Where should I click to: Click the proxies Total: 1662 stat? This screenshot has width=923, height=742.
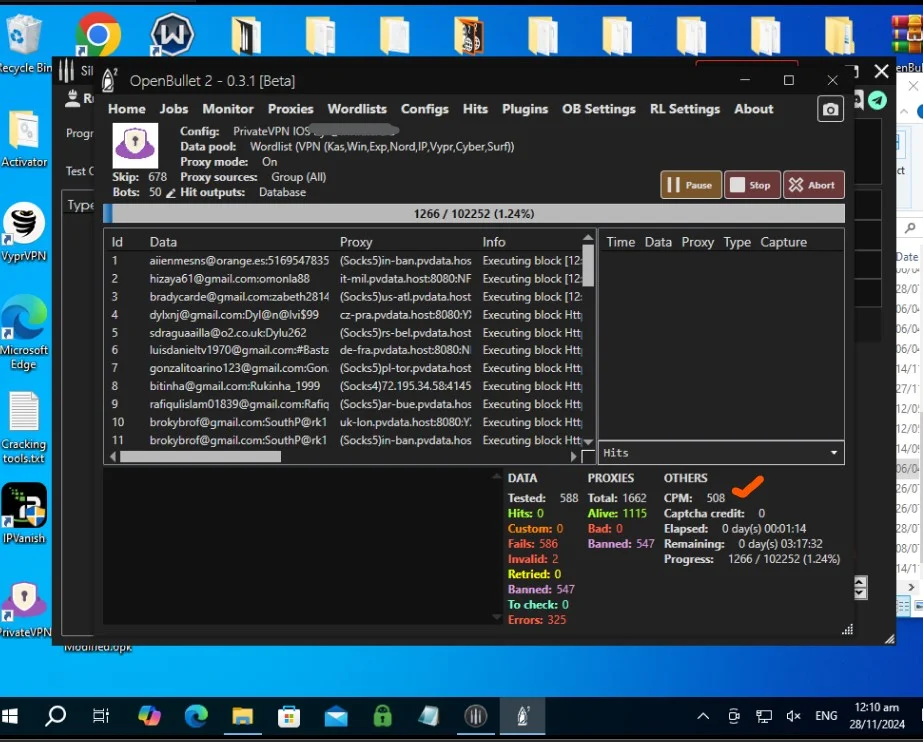617,498
